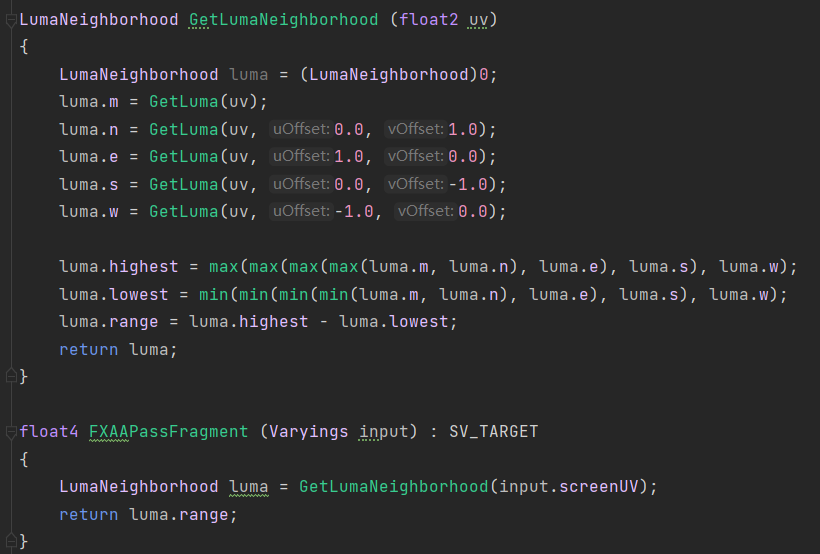Click 'return luma;' statement
This screenshot has height=554, width=820.
click(118, 349)
